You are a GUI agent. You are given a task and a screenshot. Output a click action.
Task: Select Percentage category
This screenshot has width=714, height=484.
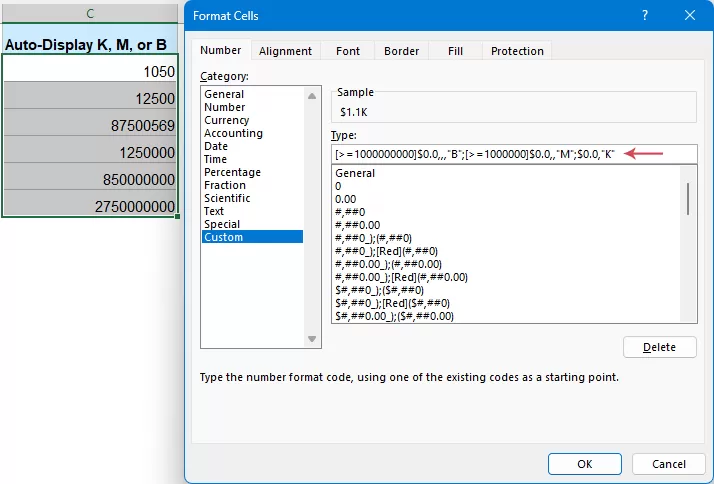pos(252,172)
